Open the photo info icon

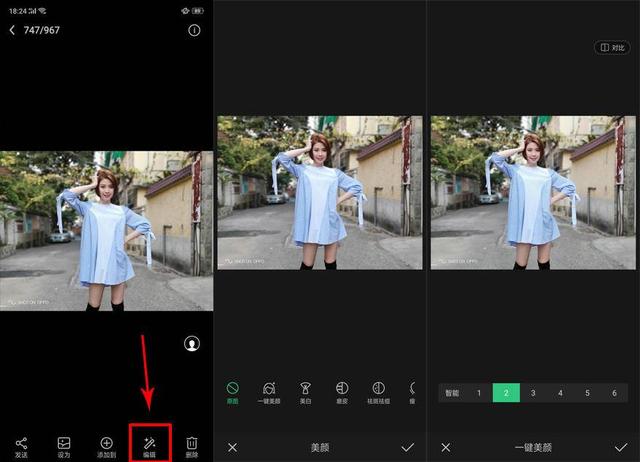pos(194,31)
